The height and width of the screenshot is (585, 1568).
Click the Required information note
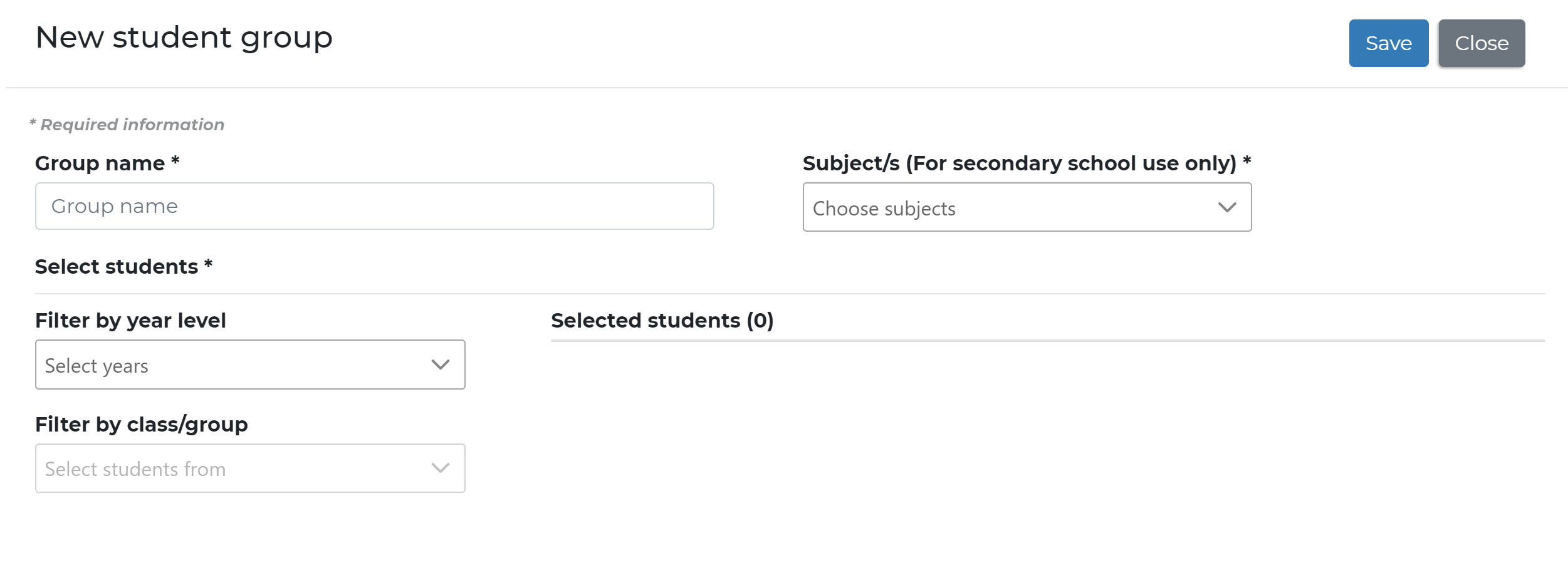tap(132, 125)
